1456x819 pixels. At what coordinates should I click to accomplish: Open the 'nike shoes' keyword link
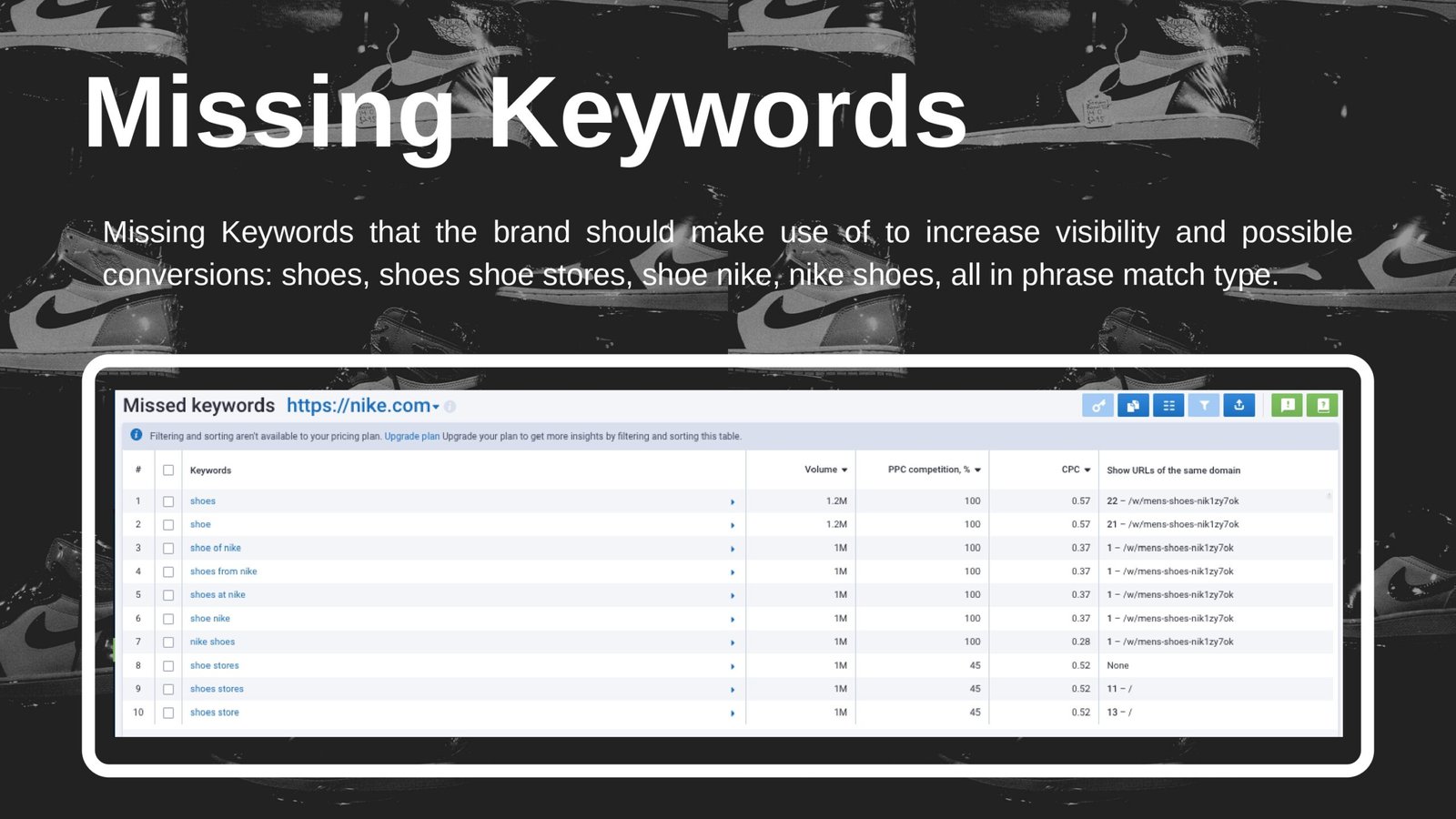[x=212, y=642]
